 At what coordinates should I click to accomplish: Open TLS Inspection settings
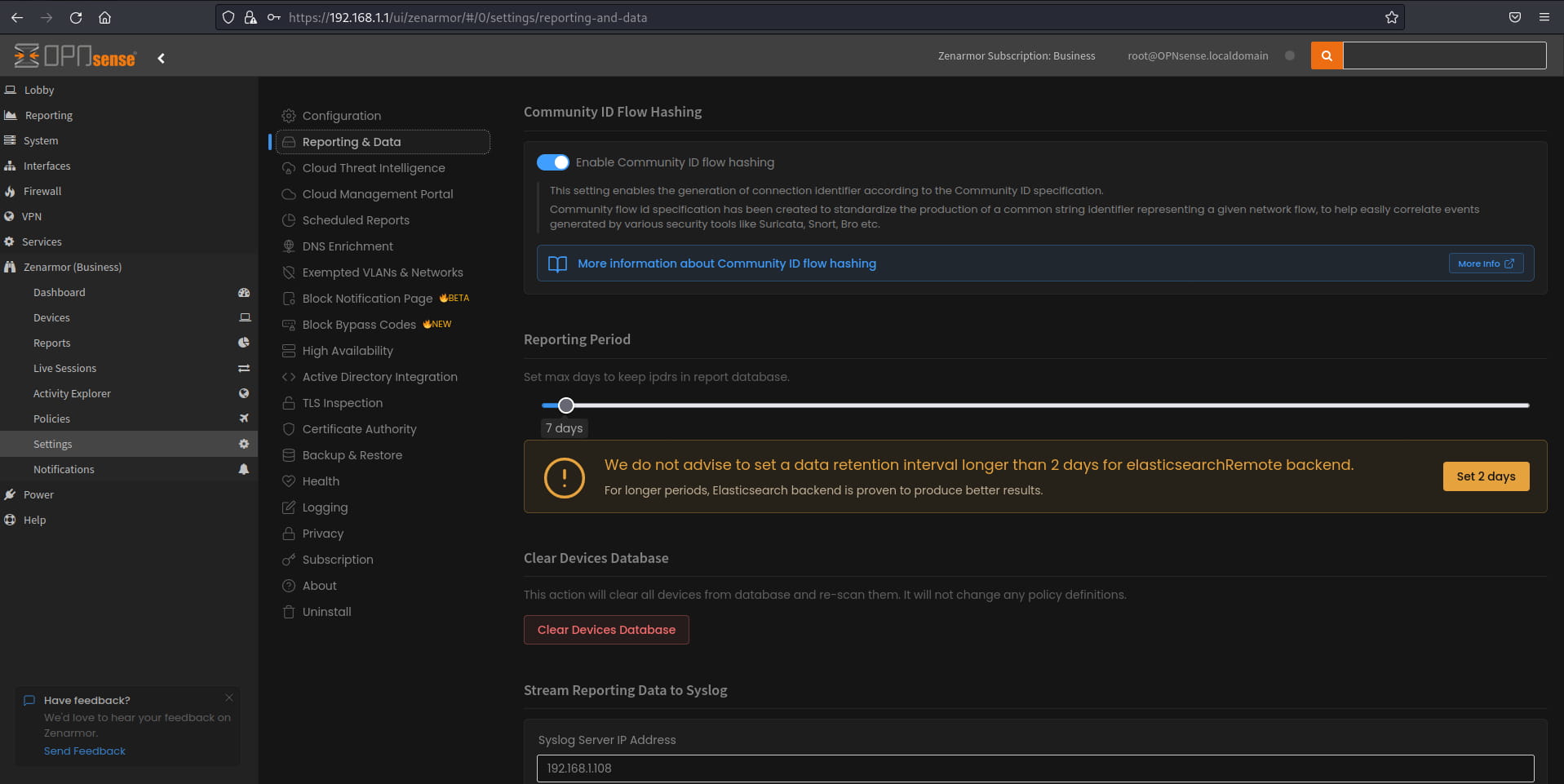[x=343, y=403]
